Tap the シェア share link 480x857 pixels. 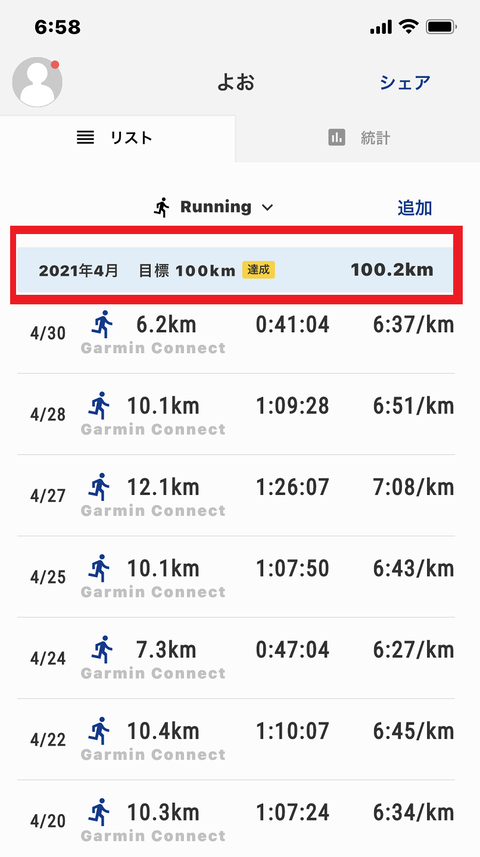405,83
